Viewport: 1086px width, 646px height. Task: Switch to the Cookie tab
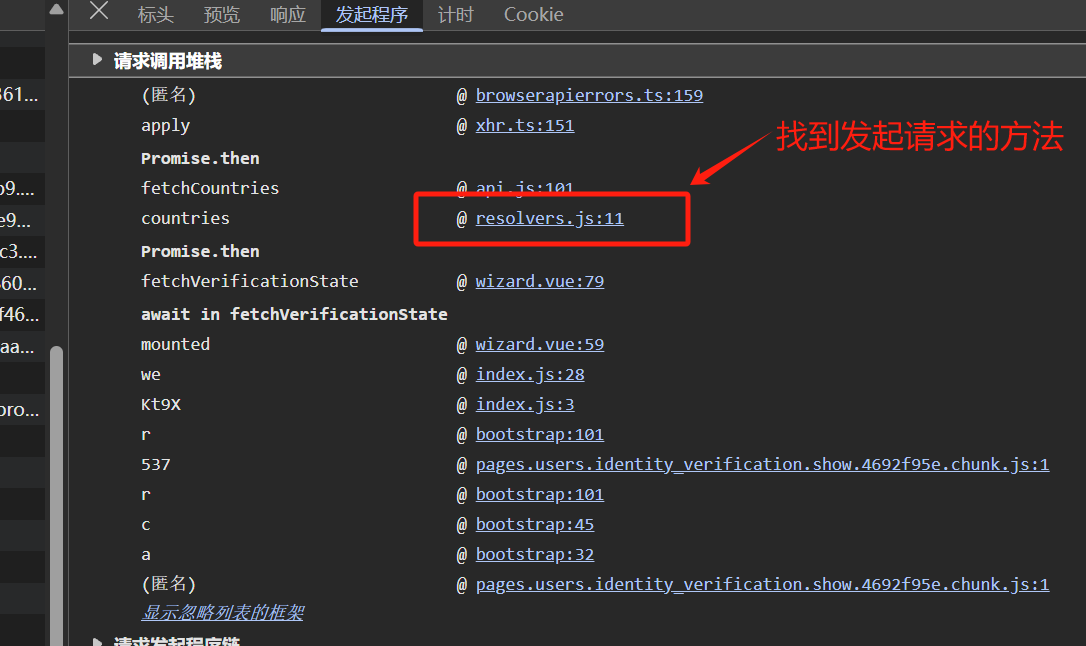click(533, 15)
